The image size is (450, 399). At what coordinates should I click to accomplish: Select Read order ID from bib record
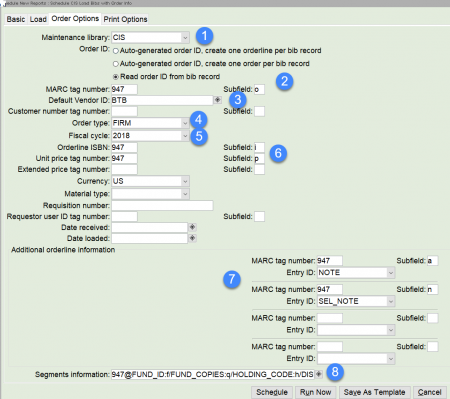pyautogui.click(x=116, y=77)
